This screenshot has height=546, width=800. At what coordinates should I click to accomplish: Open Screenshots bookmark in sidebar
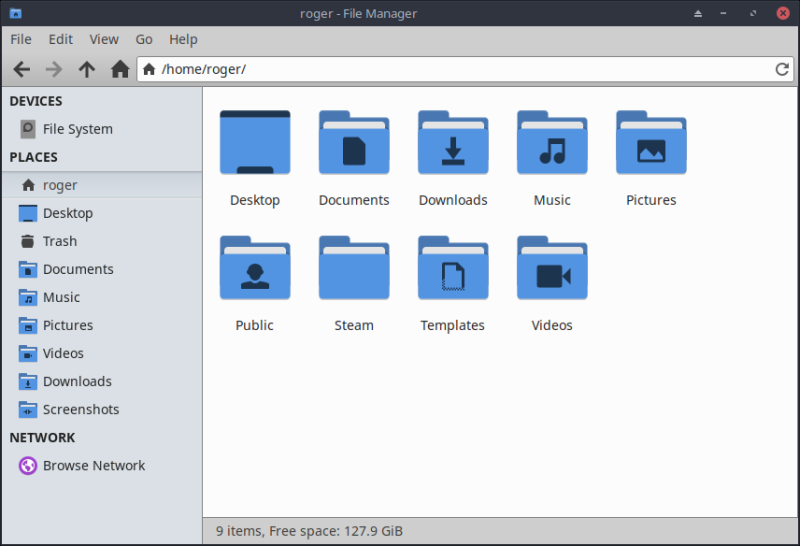coord(80,409)
